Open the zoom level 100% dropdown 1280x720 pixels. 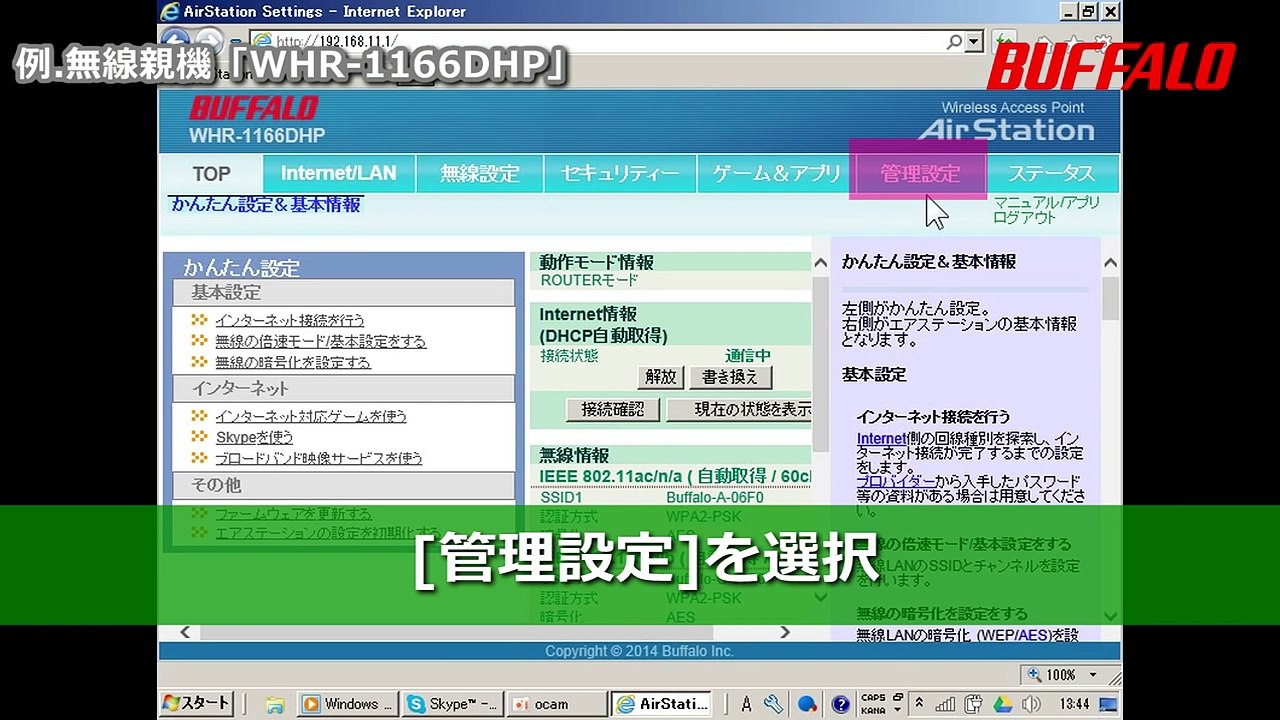pyautogui.click(x=1093, y=675)
